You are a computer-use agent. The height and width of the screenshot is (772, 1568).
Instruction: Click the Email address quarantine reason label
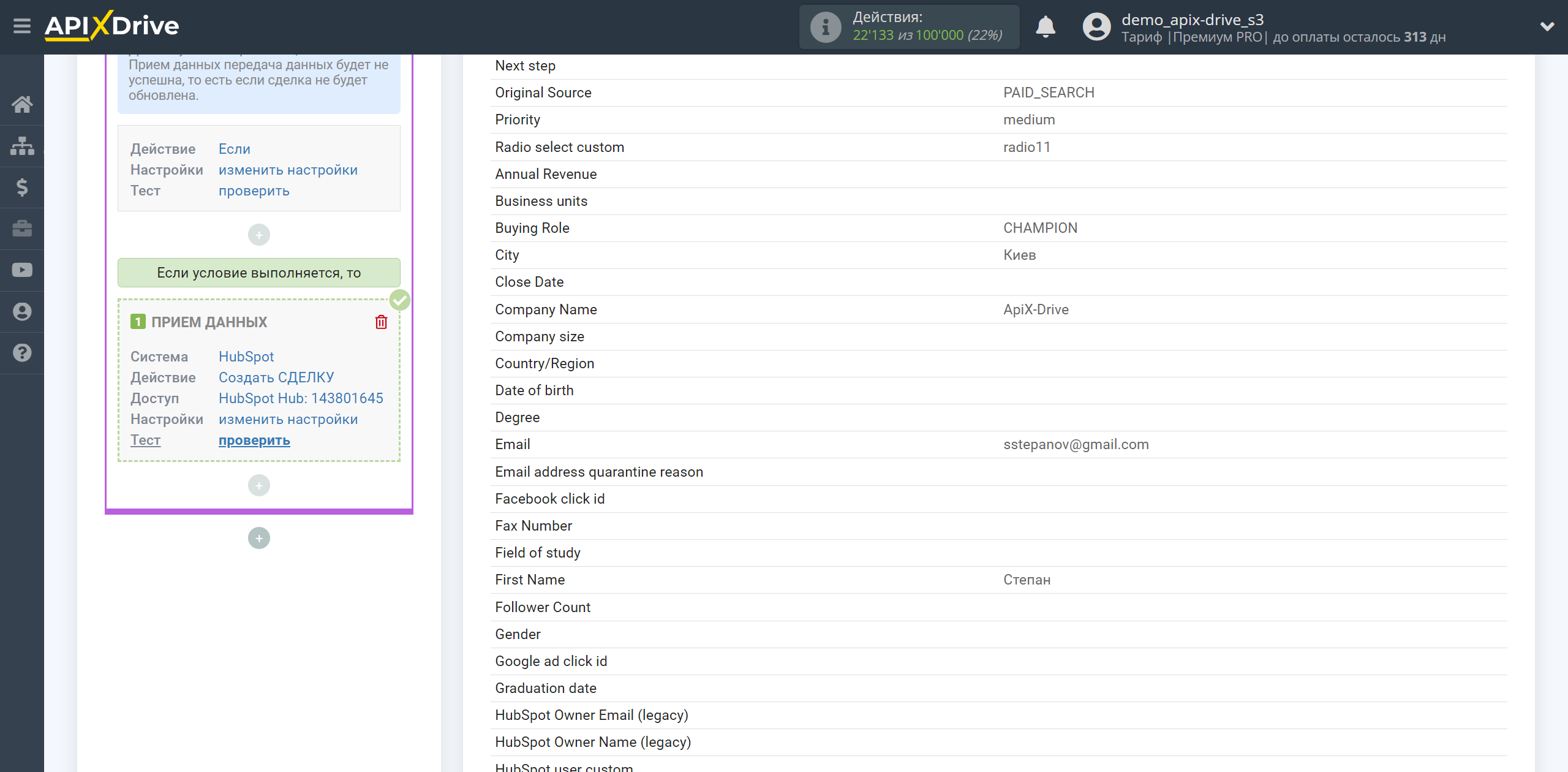click(599, 472)
